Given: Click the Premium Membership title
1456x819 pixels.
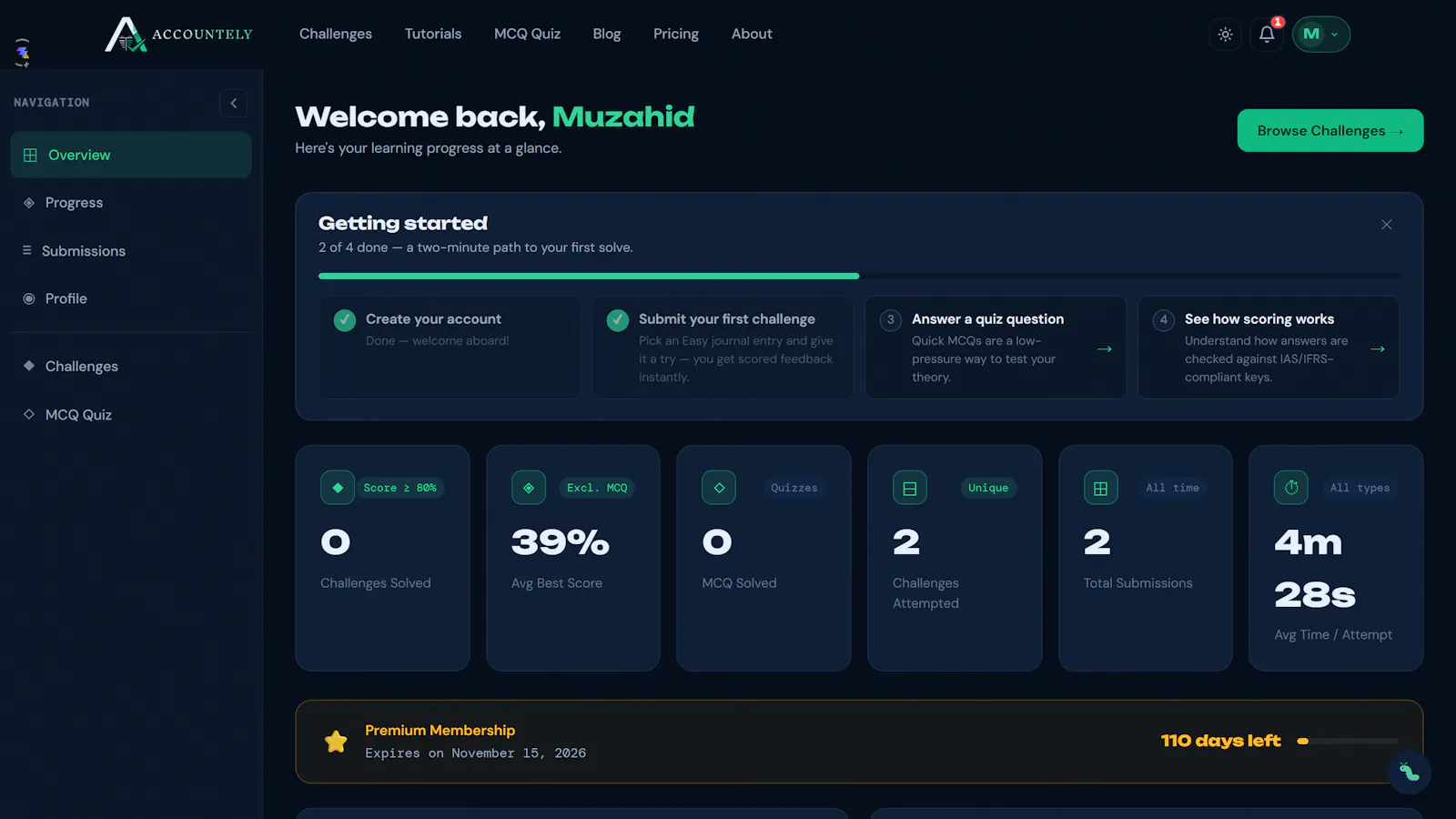Looking at the screenshot, I should [440, 730].
